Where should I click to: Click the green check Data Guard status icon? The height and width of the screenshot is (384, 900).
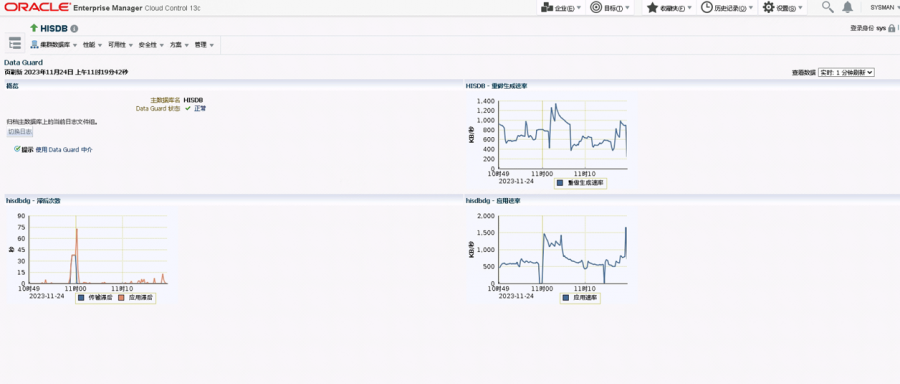[x=188, y=108]
